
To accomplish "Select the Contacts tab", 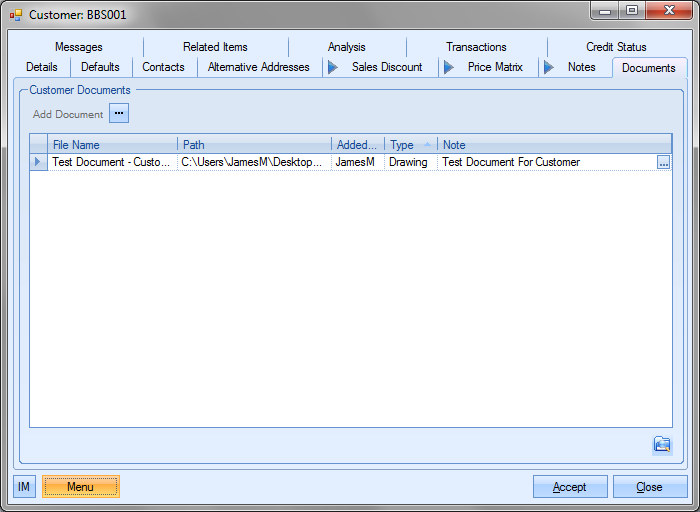I will pyautogui.click(x=163, y=67).
